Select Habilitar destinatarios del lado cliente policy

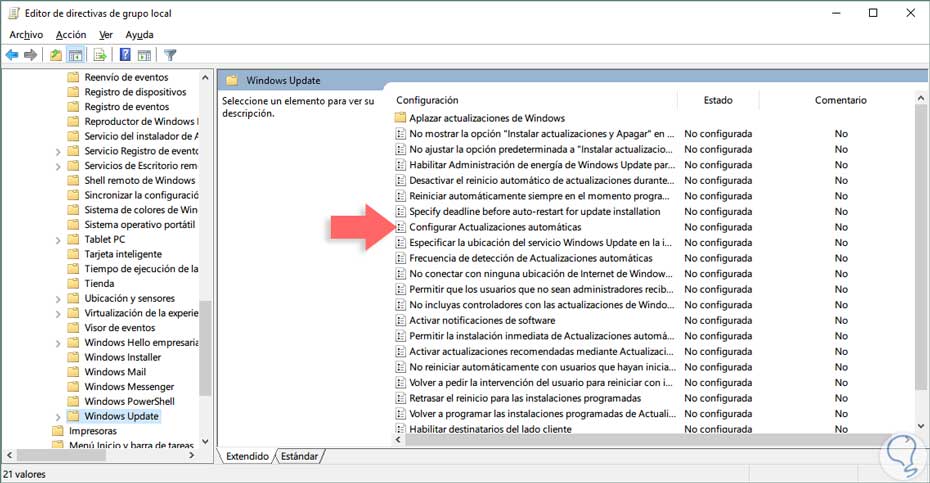point(491,428)
